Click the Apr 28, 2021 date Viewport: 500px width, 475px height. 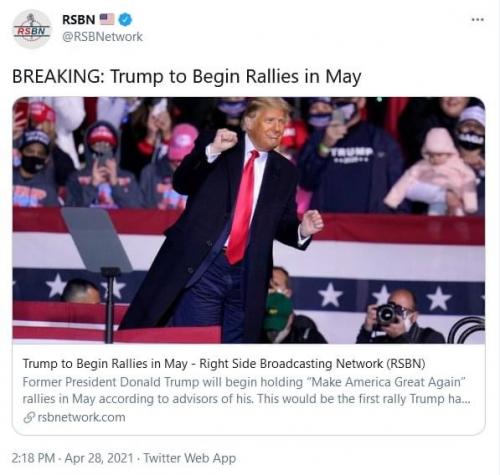pos(99,458)
